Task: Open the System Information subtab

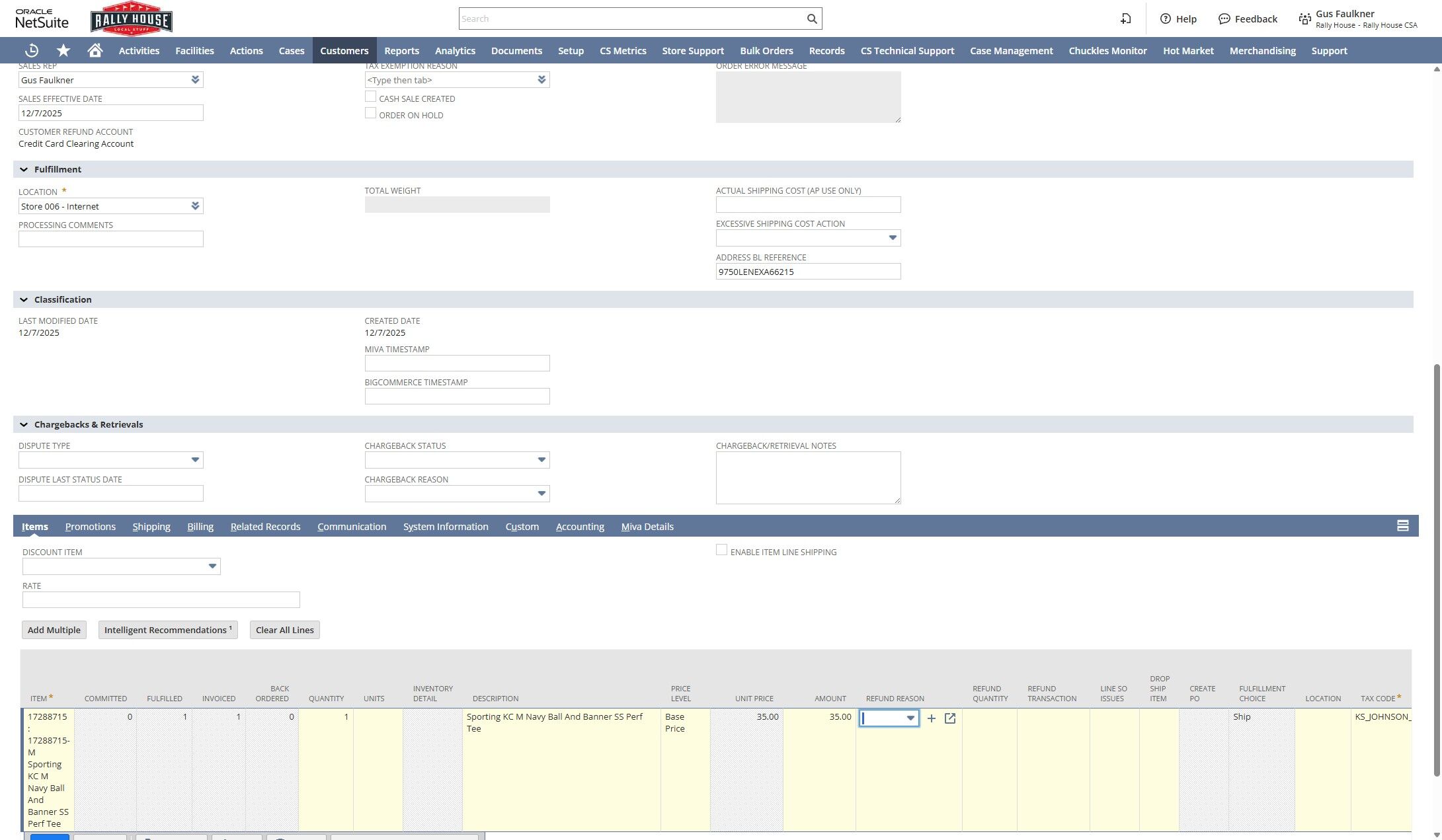Action: tap(446, 527)
